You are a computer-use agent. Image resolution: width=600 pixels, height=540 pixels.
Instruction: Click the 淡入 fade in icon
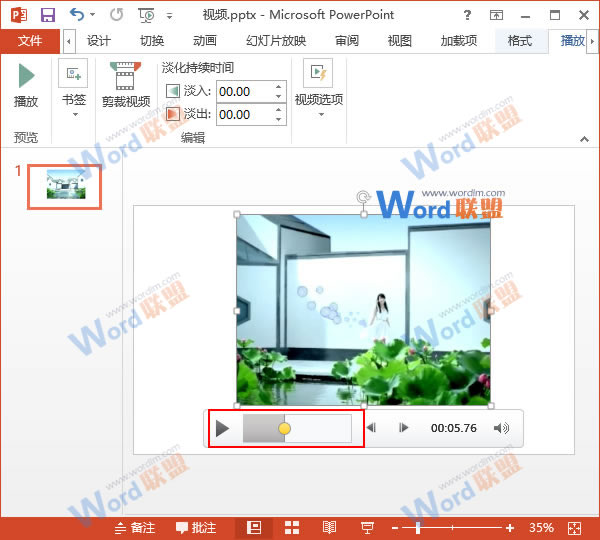[x=173, y=91]
